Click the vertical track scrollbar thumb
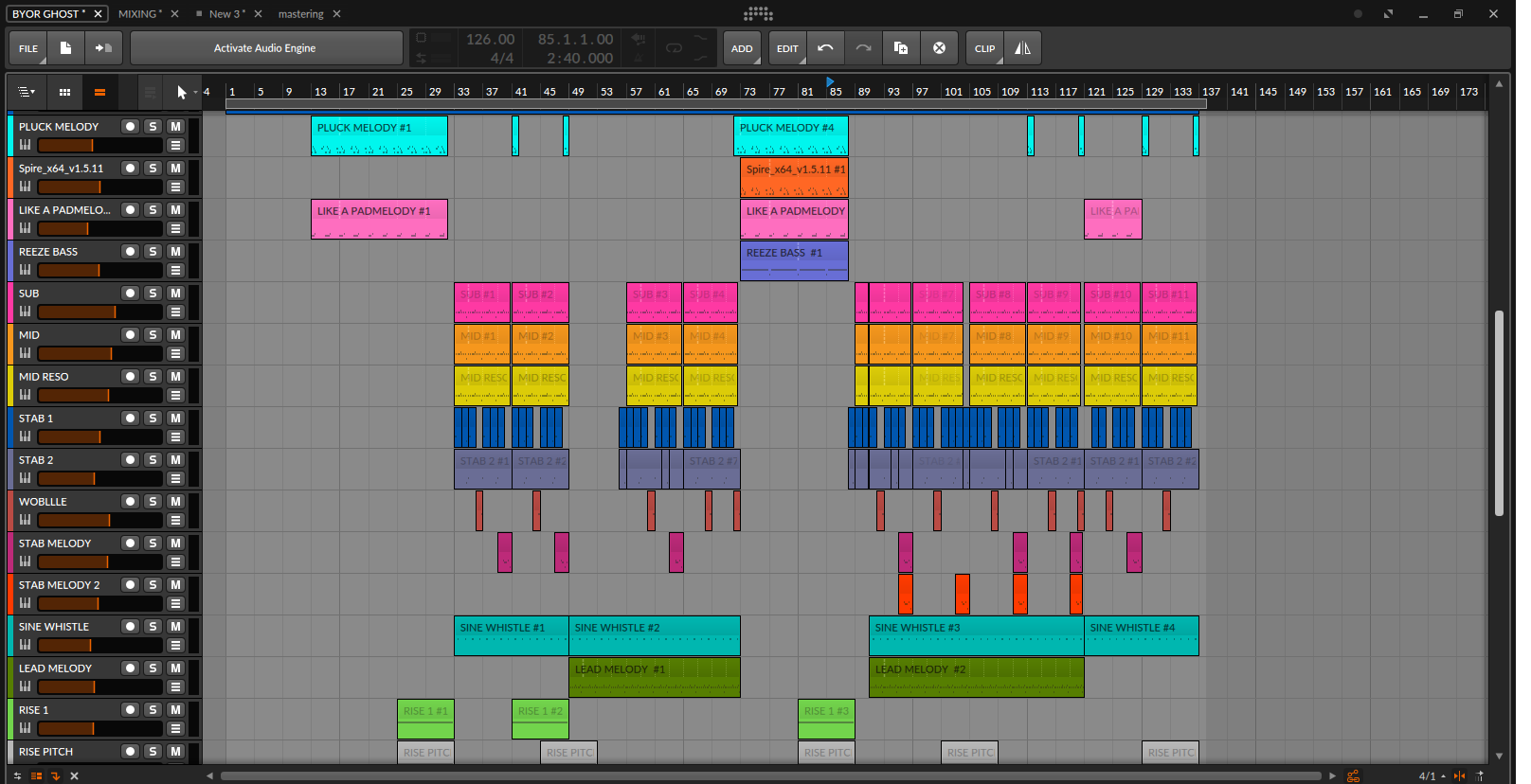This screenshot has height=784, width=1531. [x=1499, y=412]
